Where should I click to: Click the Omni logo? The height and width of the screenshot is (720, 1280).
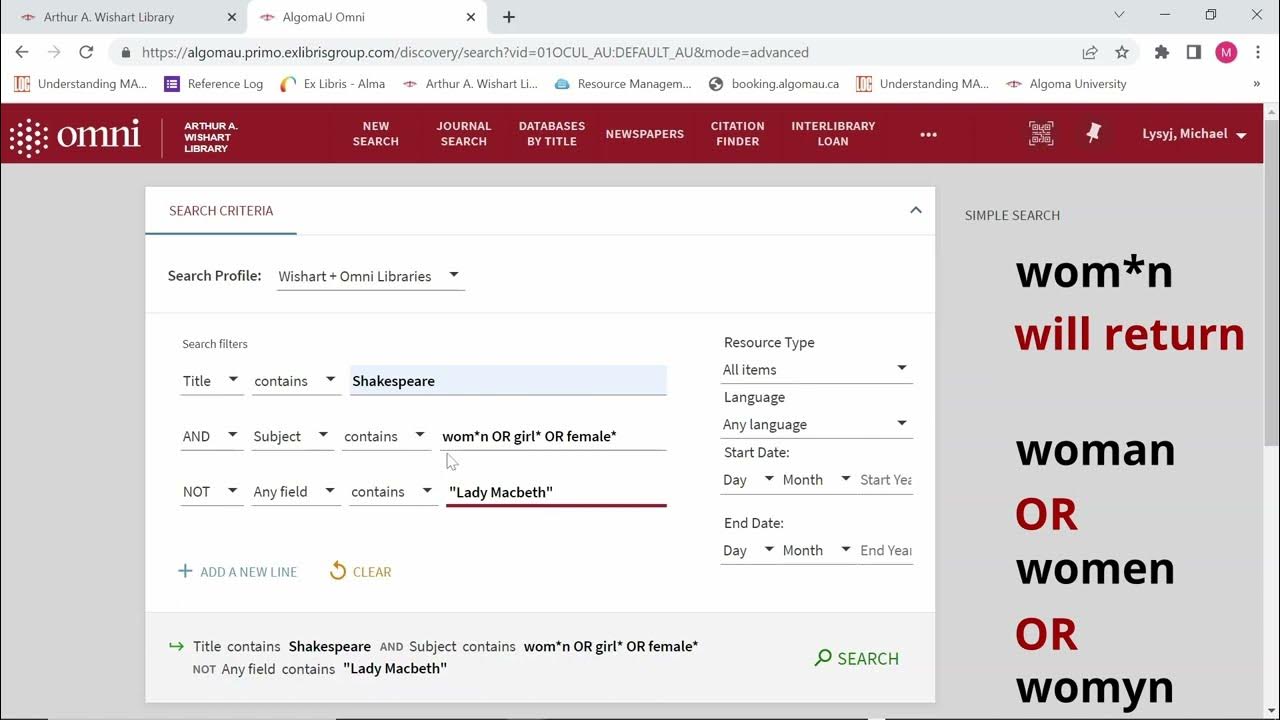coord(75,136)
